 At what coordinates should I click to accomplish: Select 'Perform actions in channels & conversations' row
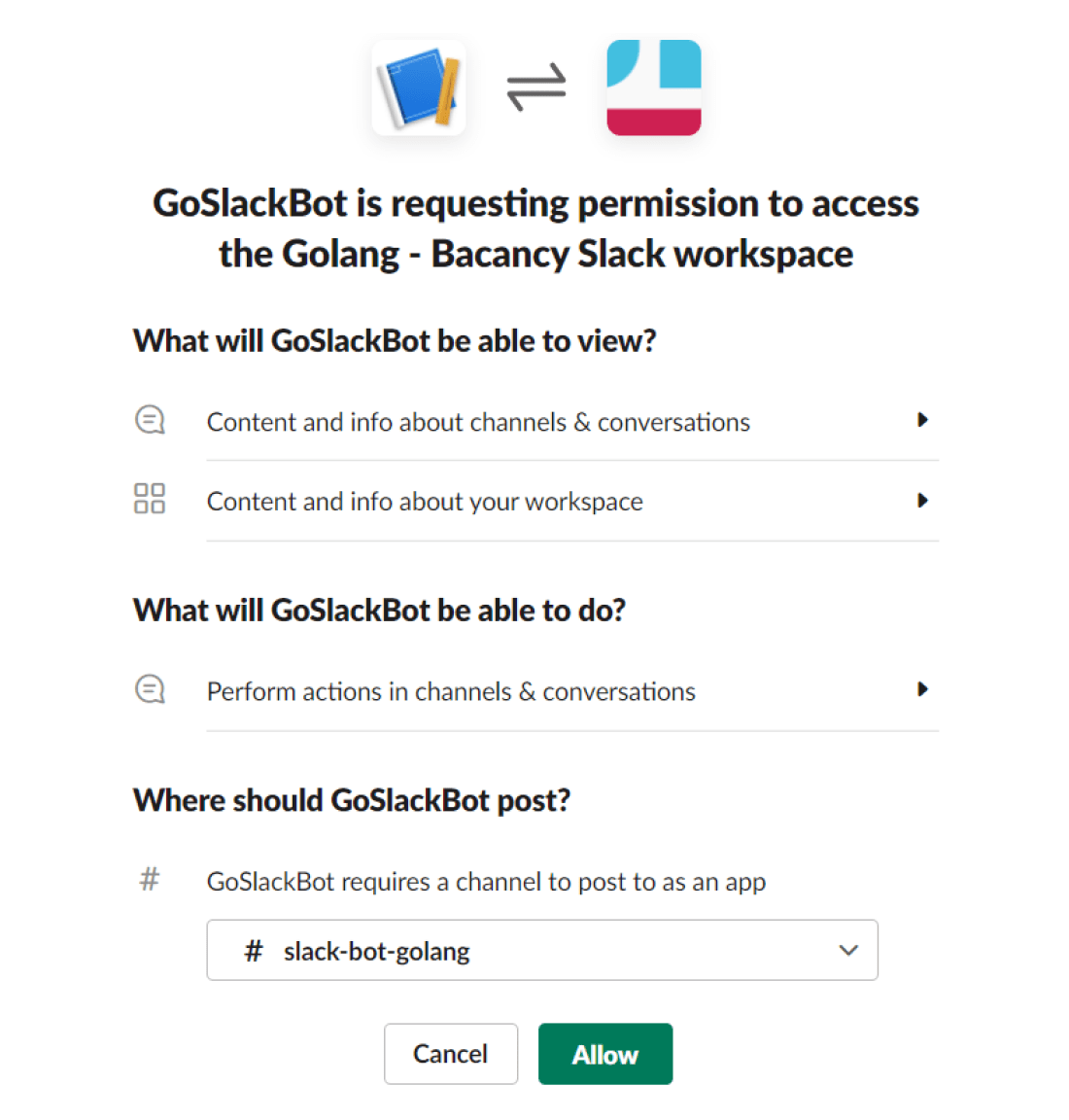click(535, 690)
